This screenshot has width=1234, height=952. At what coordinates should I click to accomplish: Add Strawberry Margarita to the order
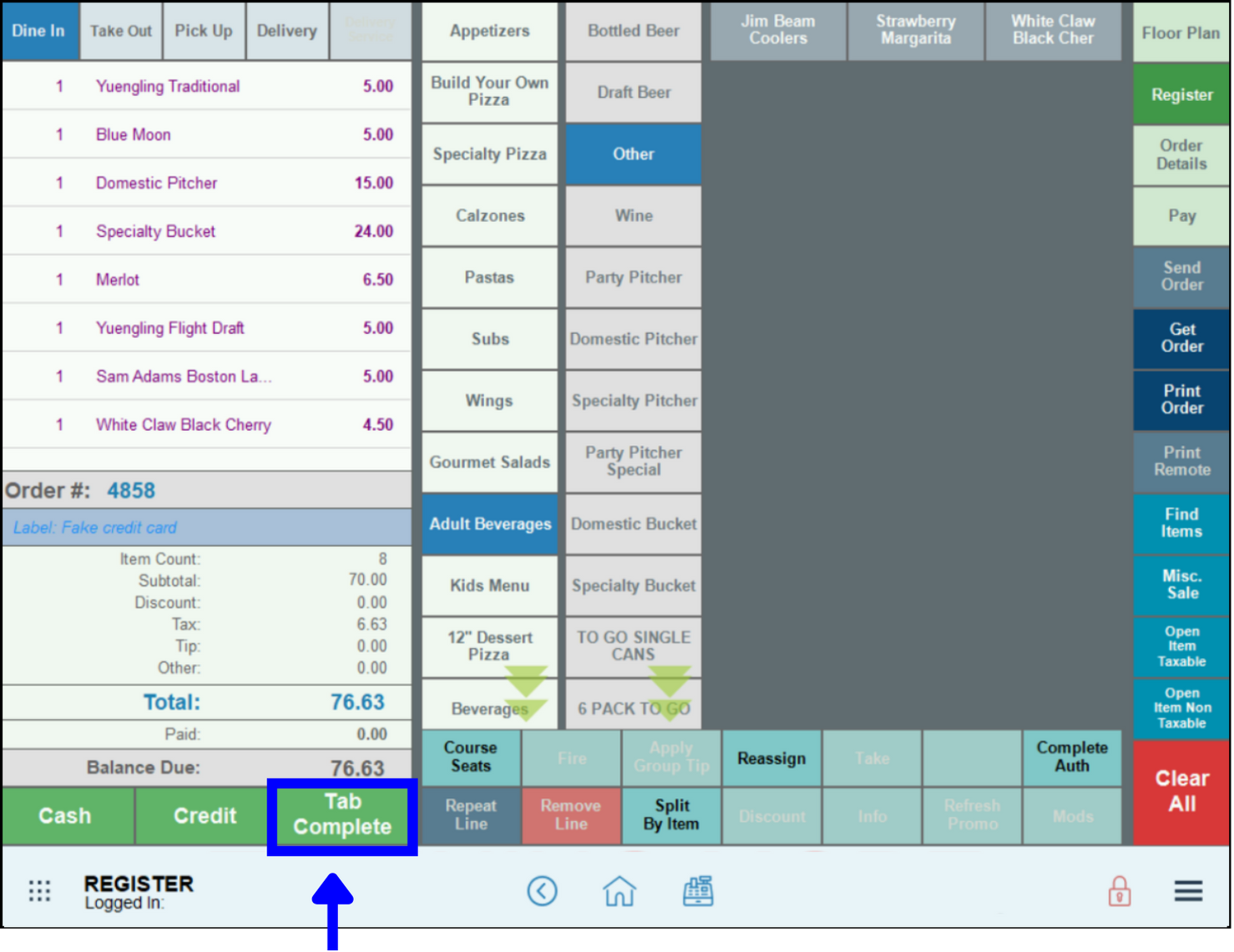click(x=915, y=31)
